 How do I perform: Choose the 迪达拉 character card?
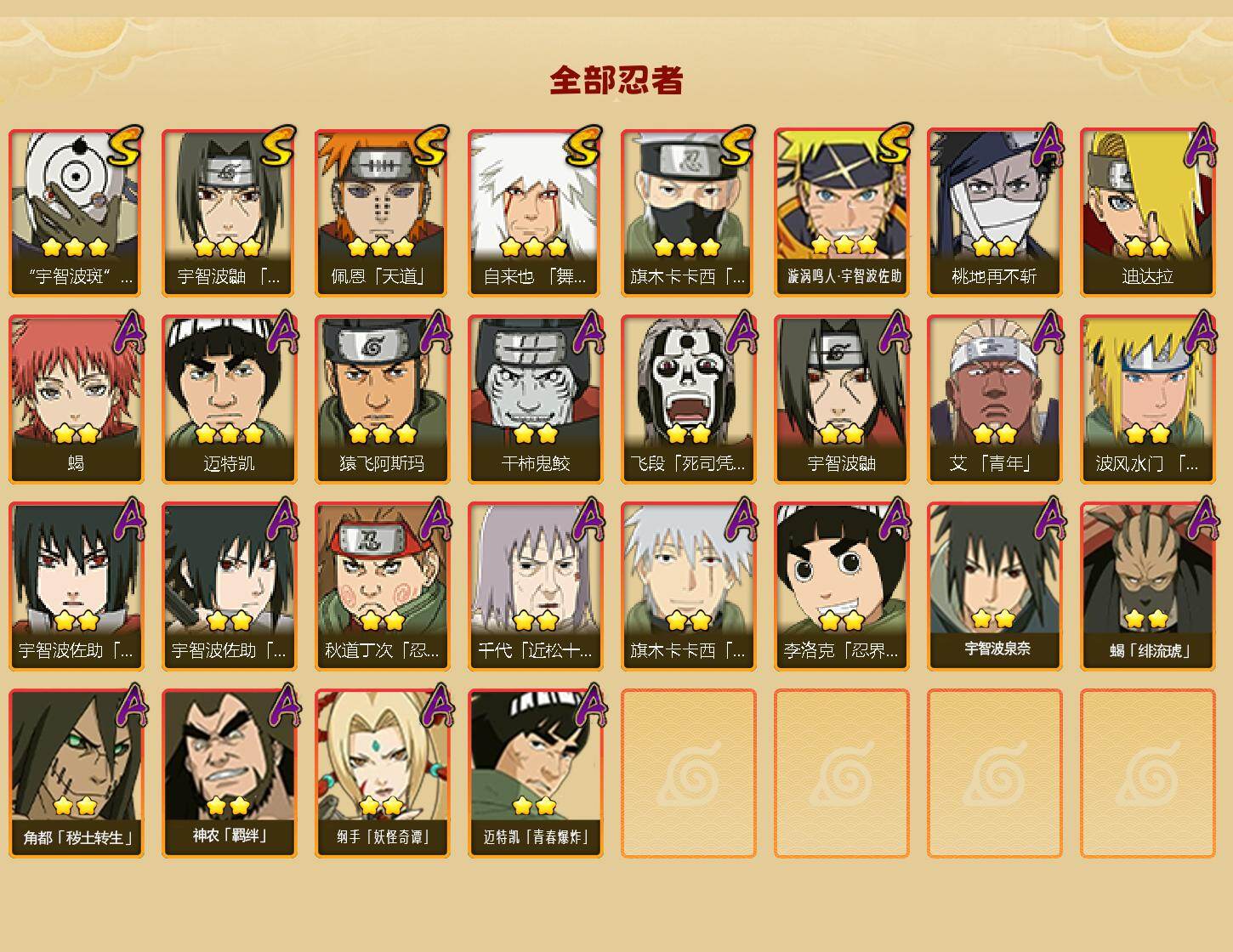[x=1148, y=212]
